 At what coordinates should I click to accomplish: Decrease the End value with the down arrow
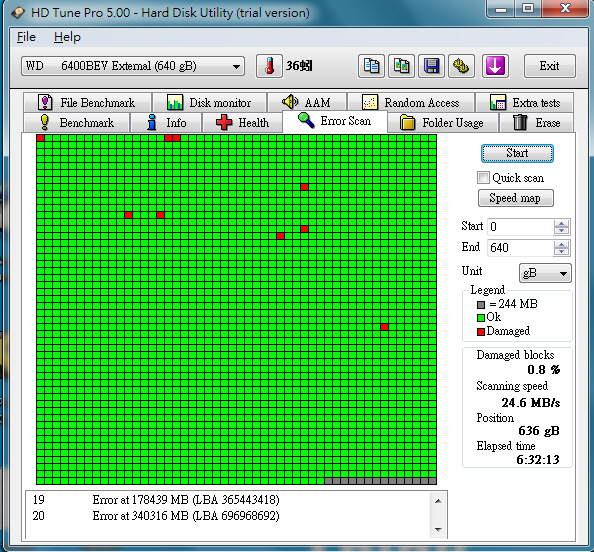point(561,252)
